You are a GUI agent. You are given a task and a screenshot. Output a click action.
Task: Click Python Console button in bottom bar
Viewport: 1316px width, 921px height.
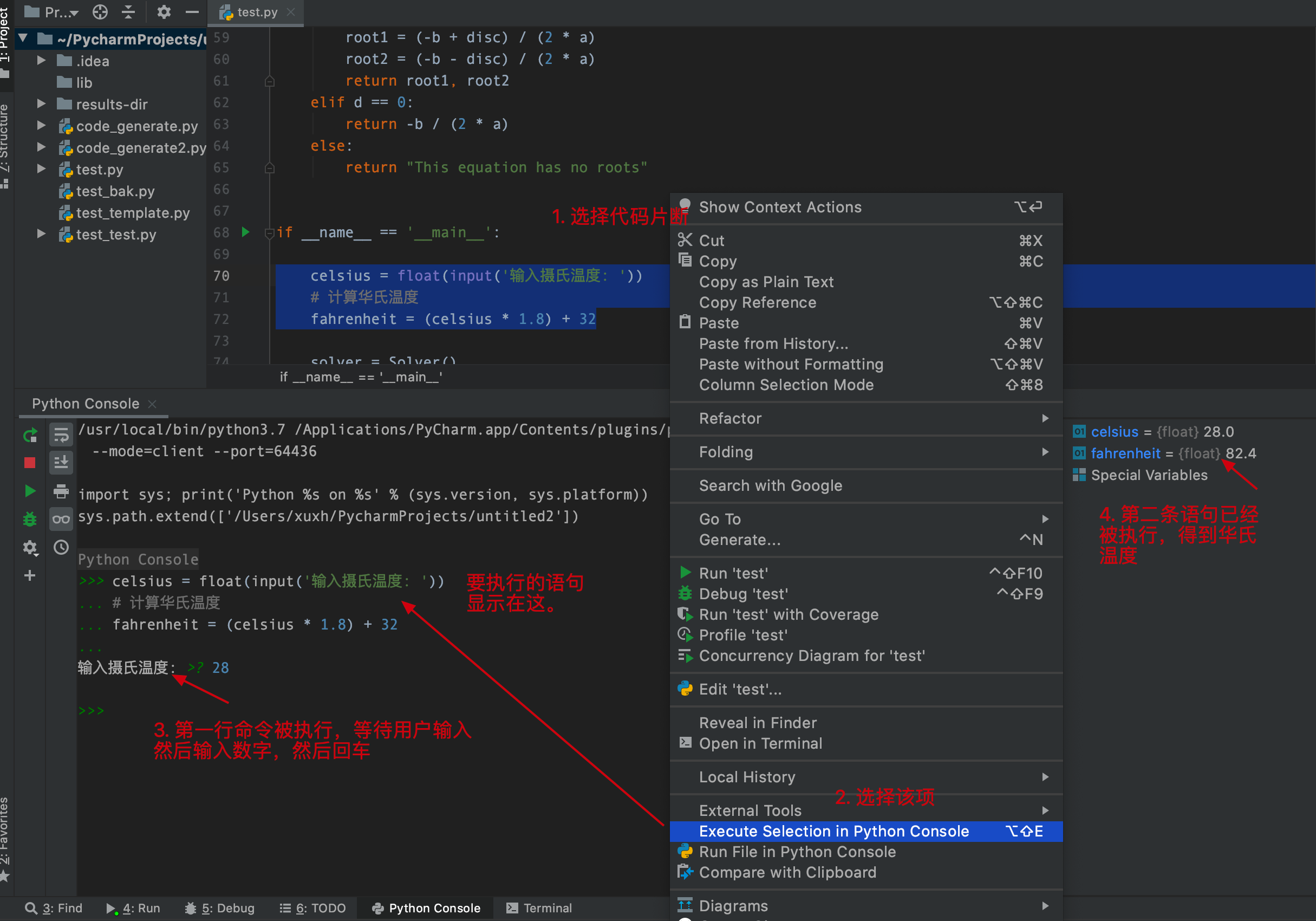[426, 908]
